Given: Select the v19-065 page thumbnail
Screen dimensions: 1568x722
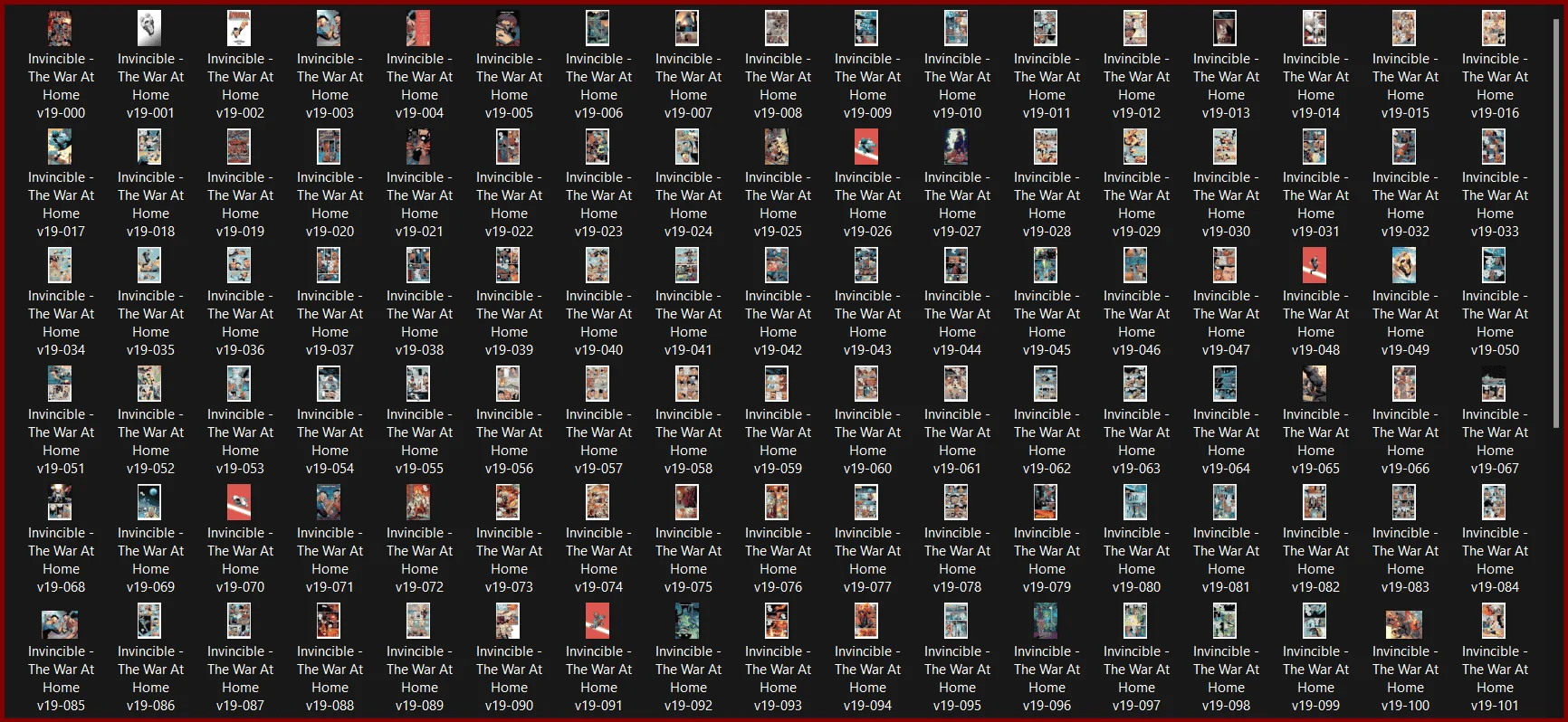Looking at the screenshot, I should coord(1315,385).
